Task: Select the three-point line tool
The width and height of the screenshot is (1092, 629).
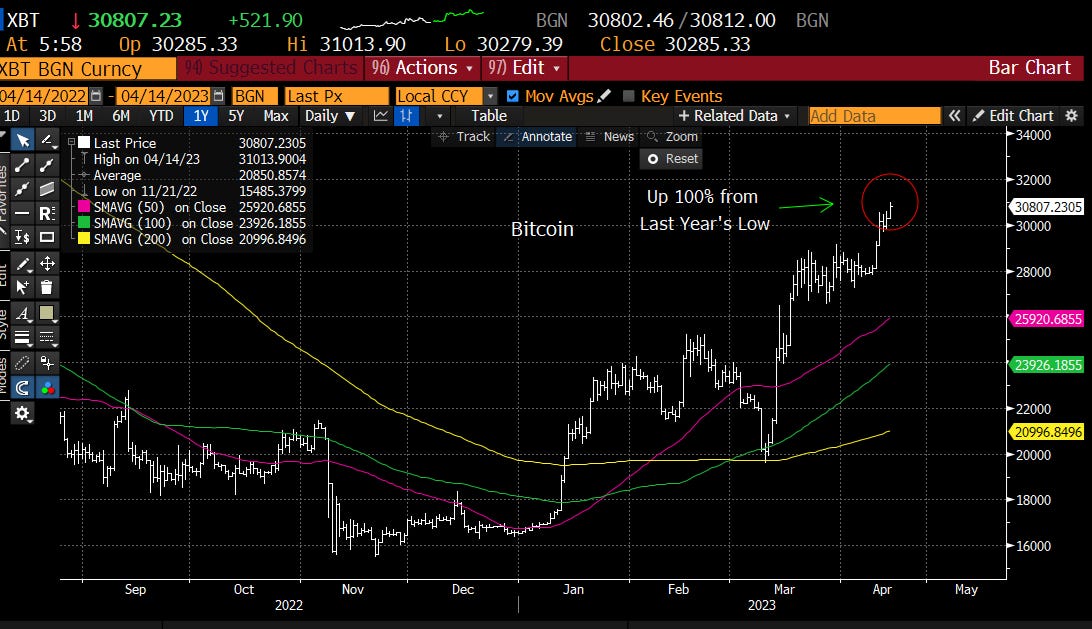Action: point(22,189)
